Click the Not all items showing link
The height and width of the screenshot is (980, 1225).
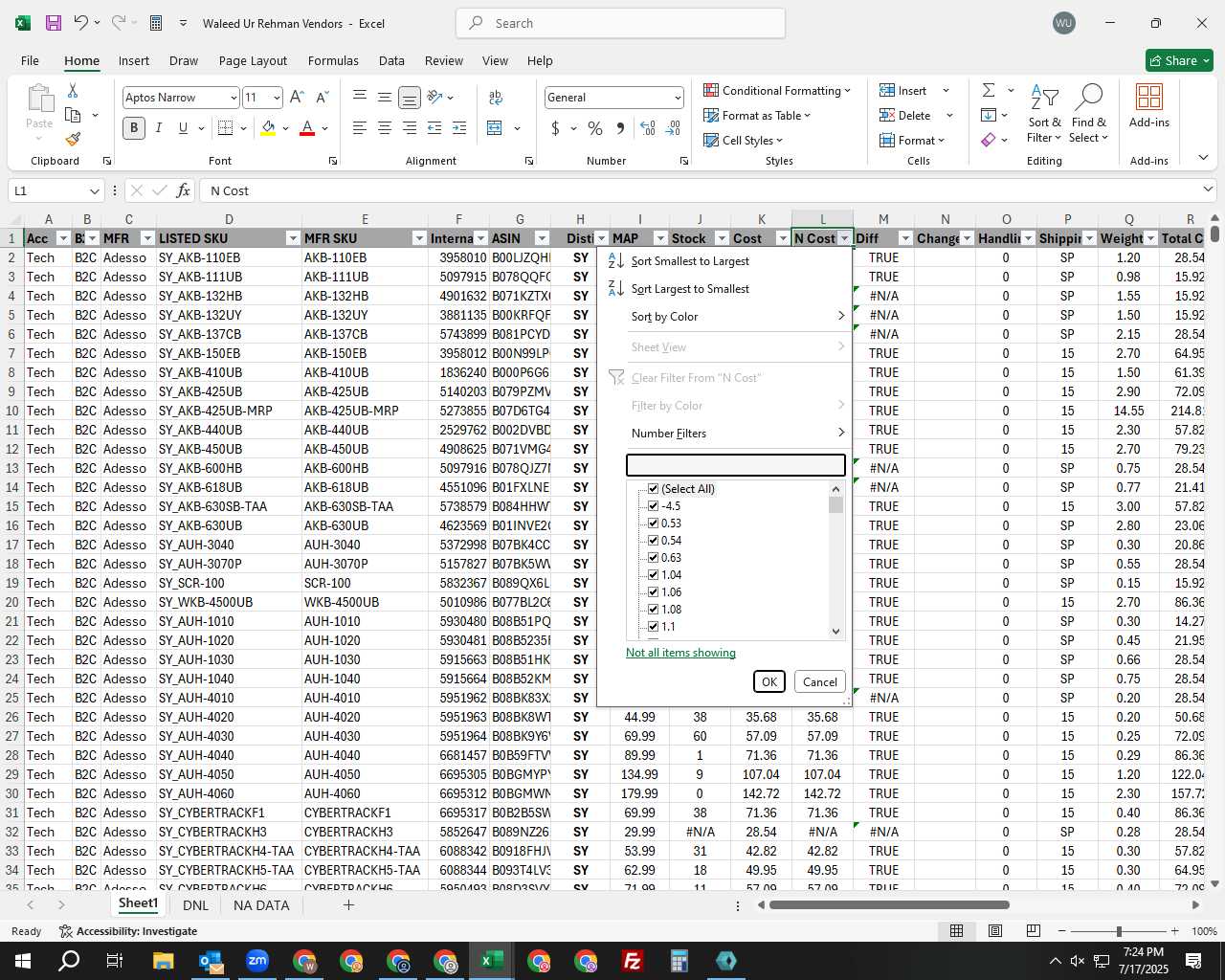[680, 653]
